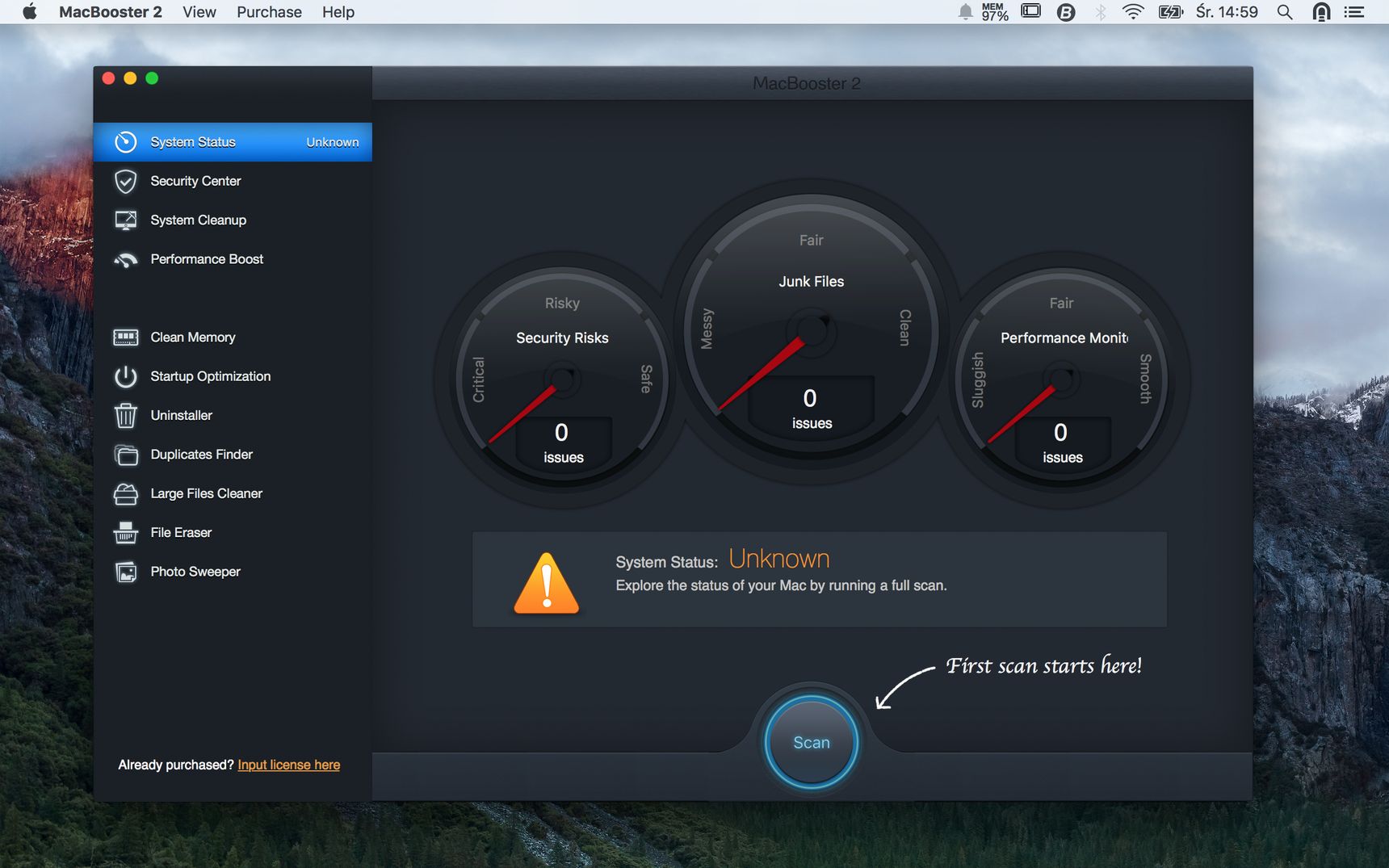Viewport: 1389px width, 868px height.
Task: Click the Clean Memory chip icon
Action: [x=125, y=338]
